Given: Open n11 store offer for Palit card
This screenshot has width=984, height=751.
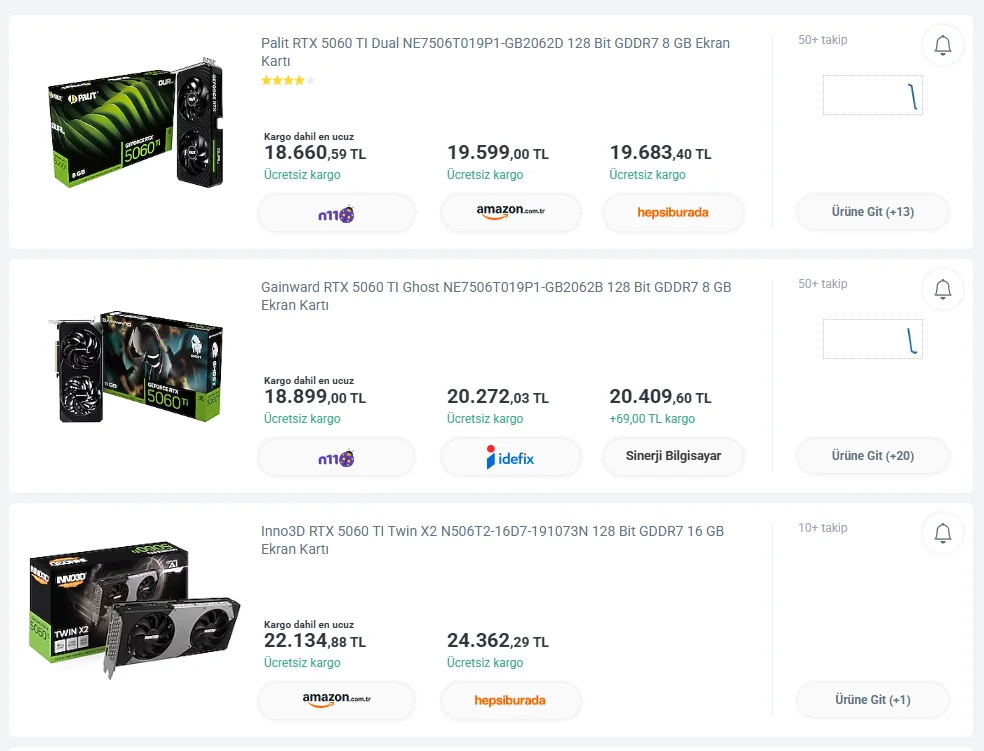Looking at the screenshot, I should [x=336, y=213].
